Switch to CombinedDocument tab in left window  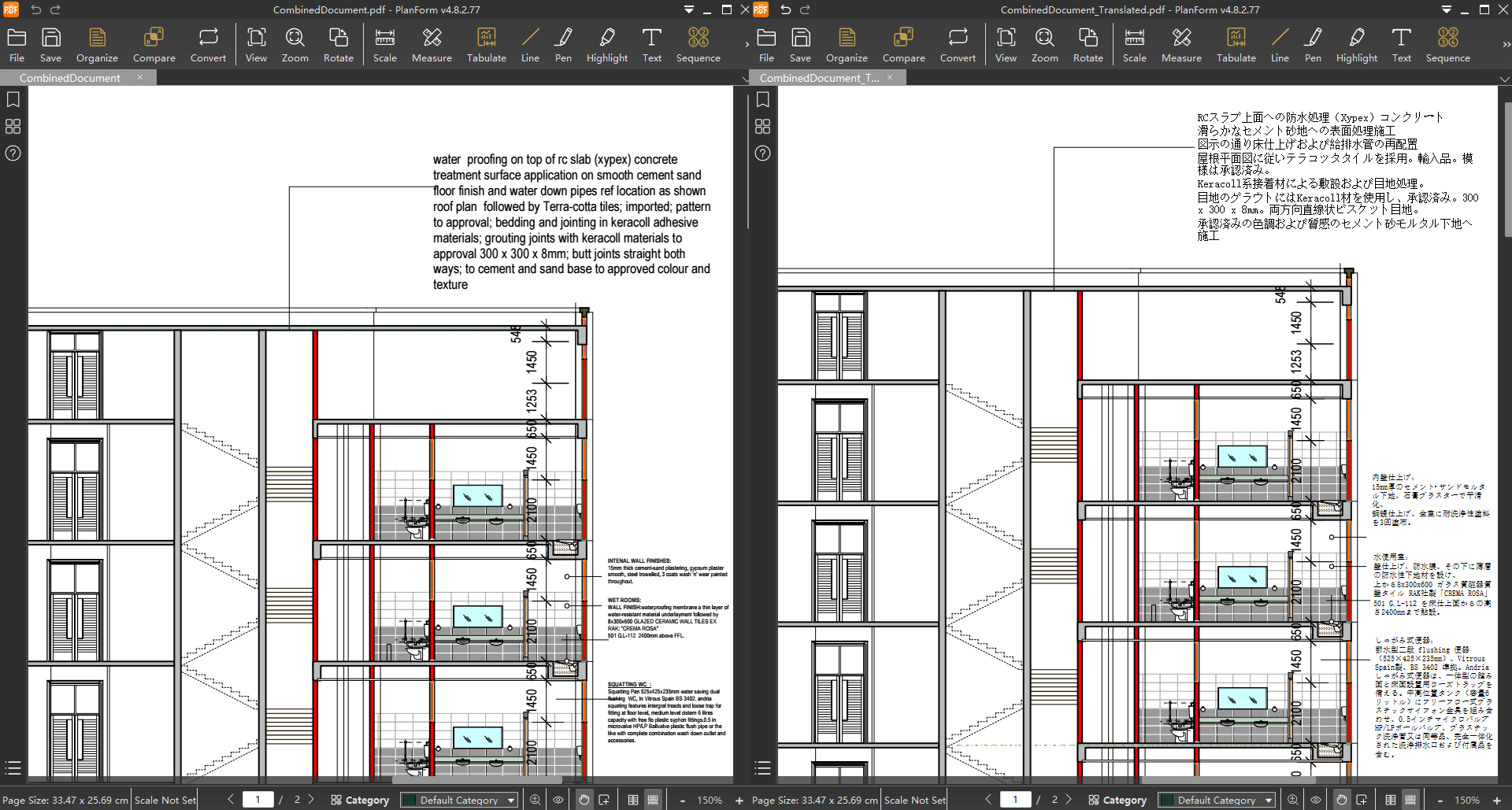(x=70, y=78)
